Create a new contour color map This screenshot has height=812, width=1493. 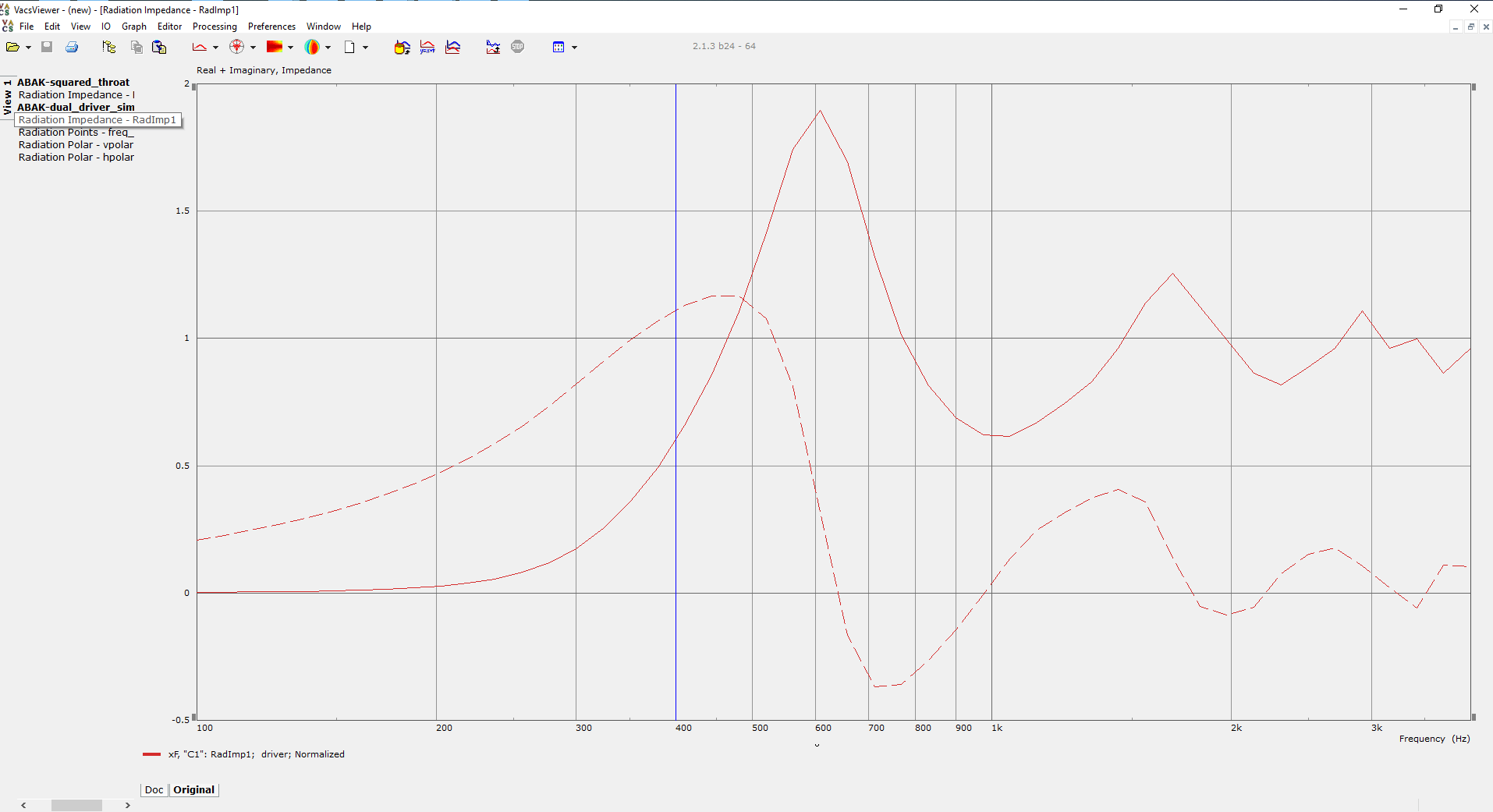(x=275, y=48)
